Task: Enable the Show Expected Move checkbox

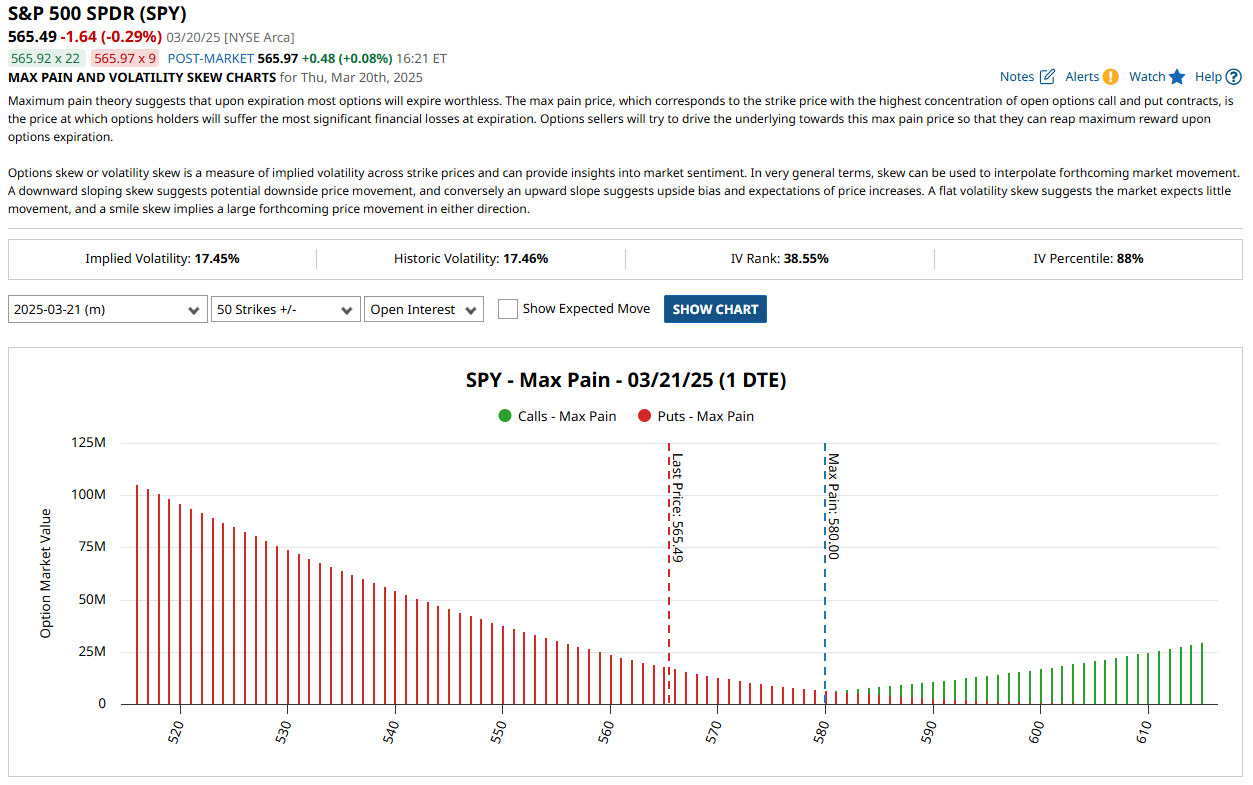Action: 508,309
